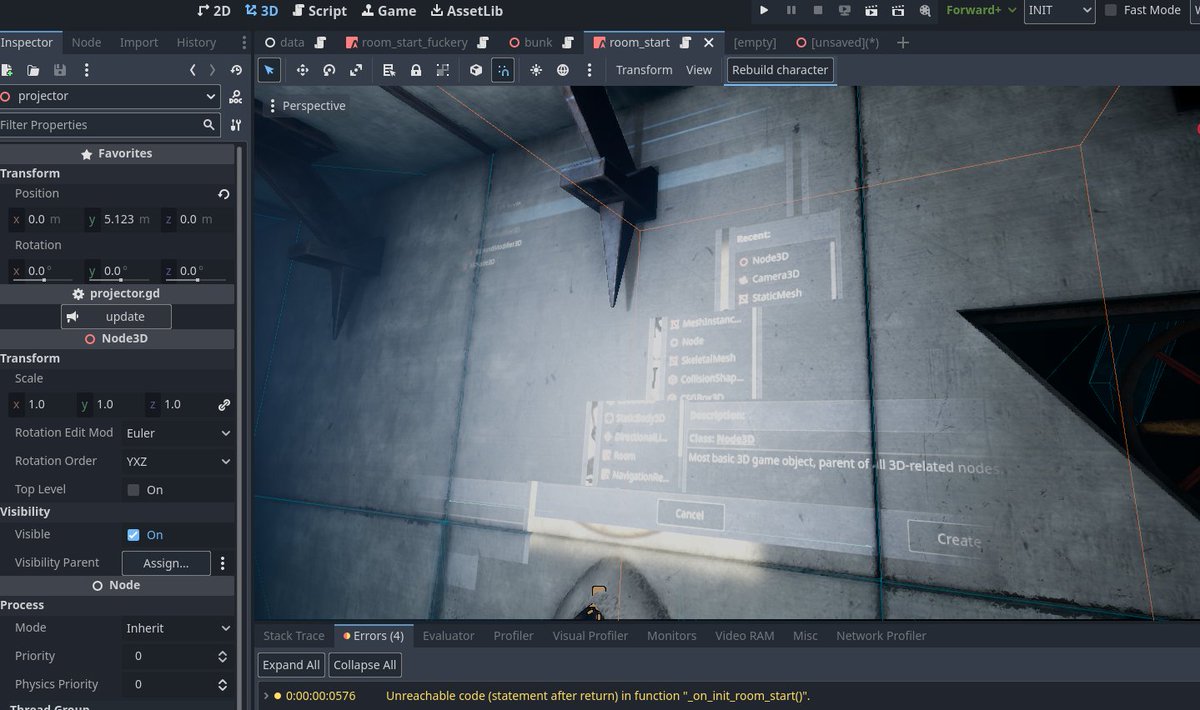
Task: Expand the Unreachable code error entry
Action: [266, 695]
